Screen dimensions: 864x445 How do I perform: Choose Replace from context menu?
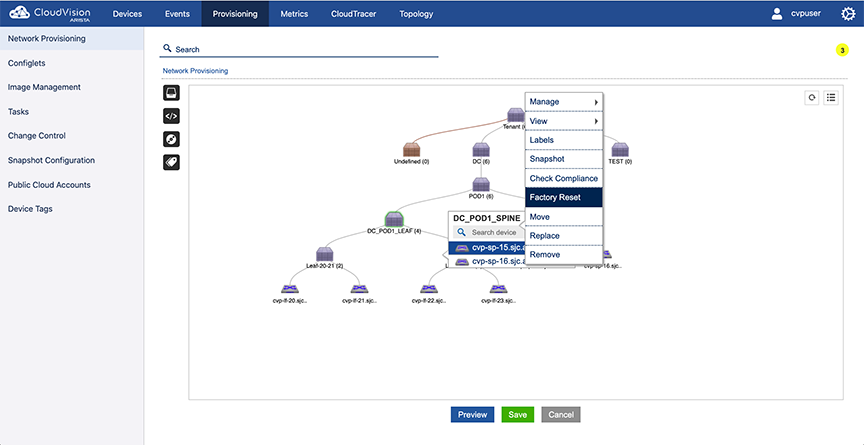pyautogui.click(x=564, y=236)
